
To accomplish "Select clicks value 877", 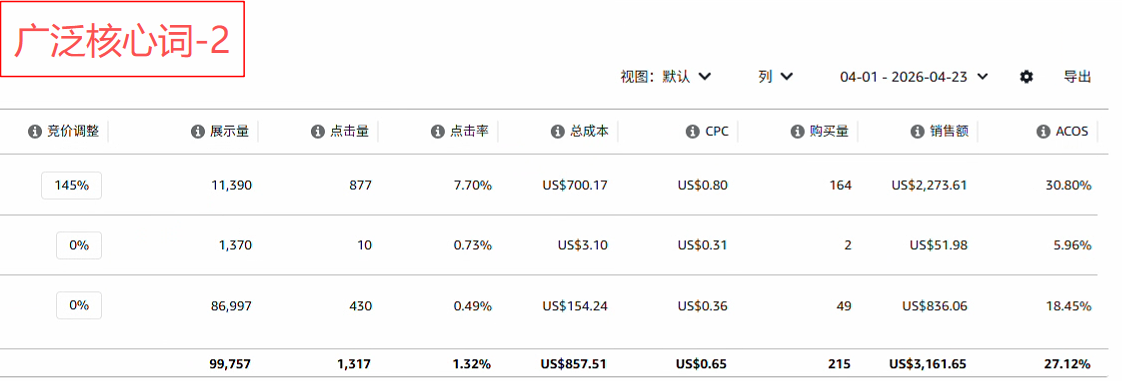I will point(360,185).
